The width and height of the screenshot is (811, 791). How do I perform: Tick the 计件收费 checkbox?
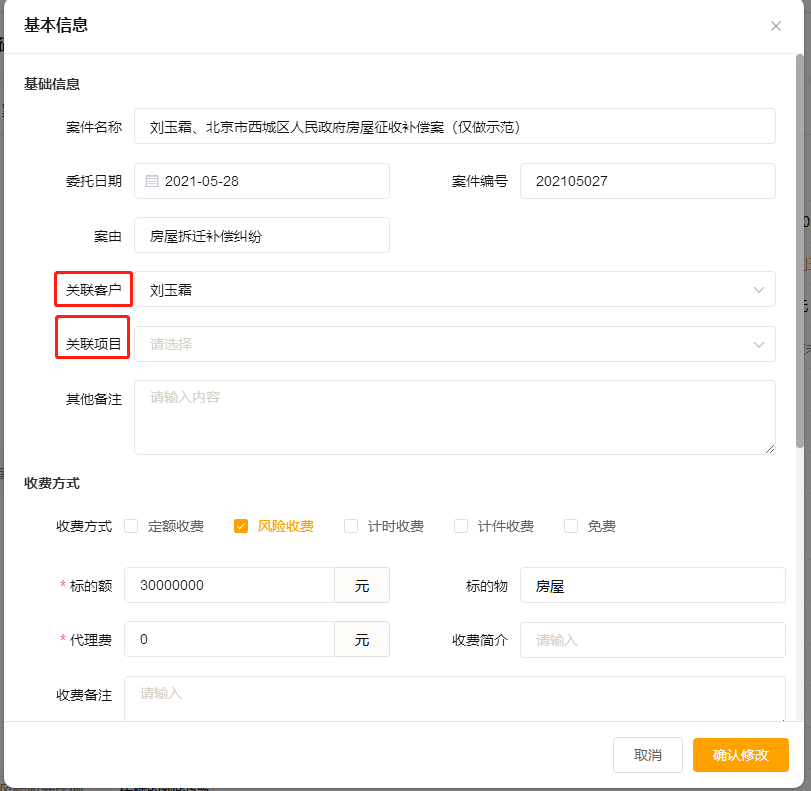coord(461,526)
